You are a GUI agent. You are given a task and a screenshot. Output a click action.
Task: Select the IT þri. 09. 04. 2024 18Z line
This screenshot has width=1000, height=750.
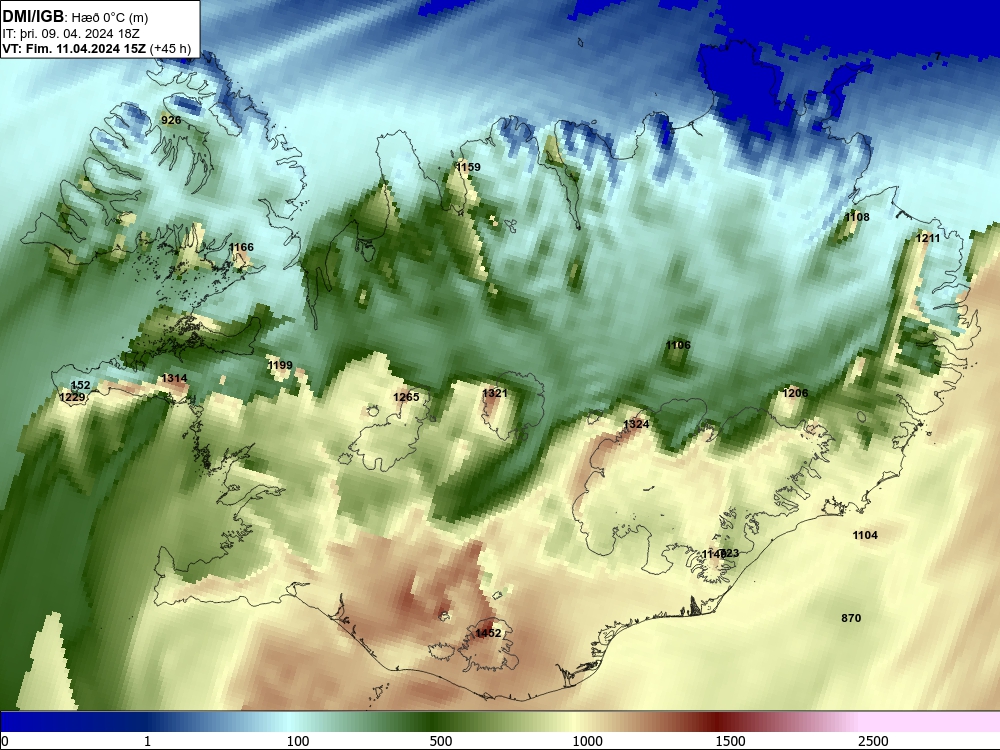point(71,34)
